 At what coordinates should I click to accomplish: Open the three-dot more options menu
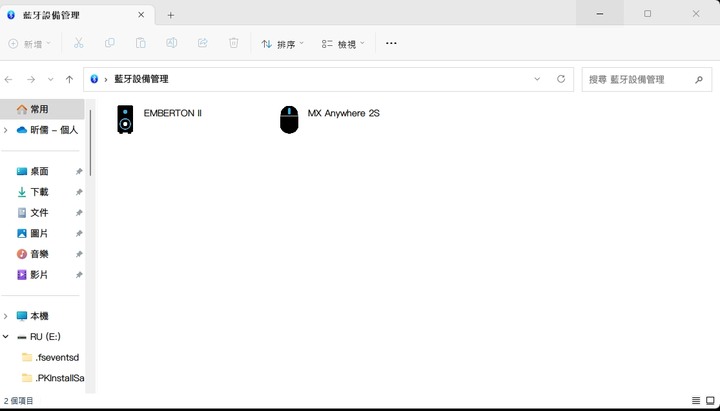(x=391, y=43)
